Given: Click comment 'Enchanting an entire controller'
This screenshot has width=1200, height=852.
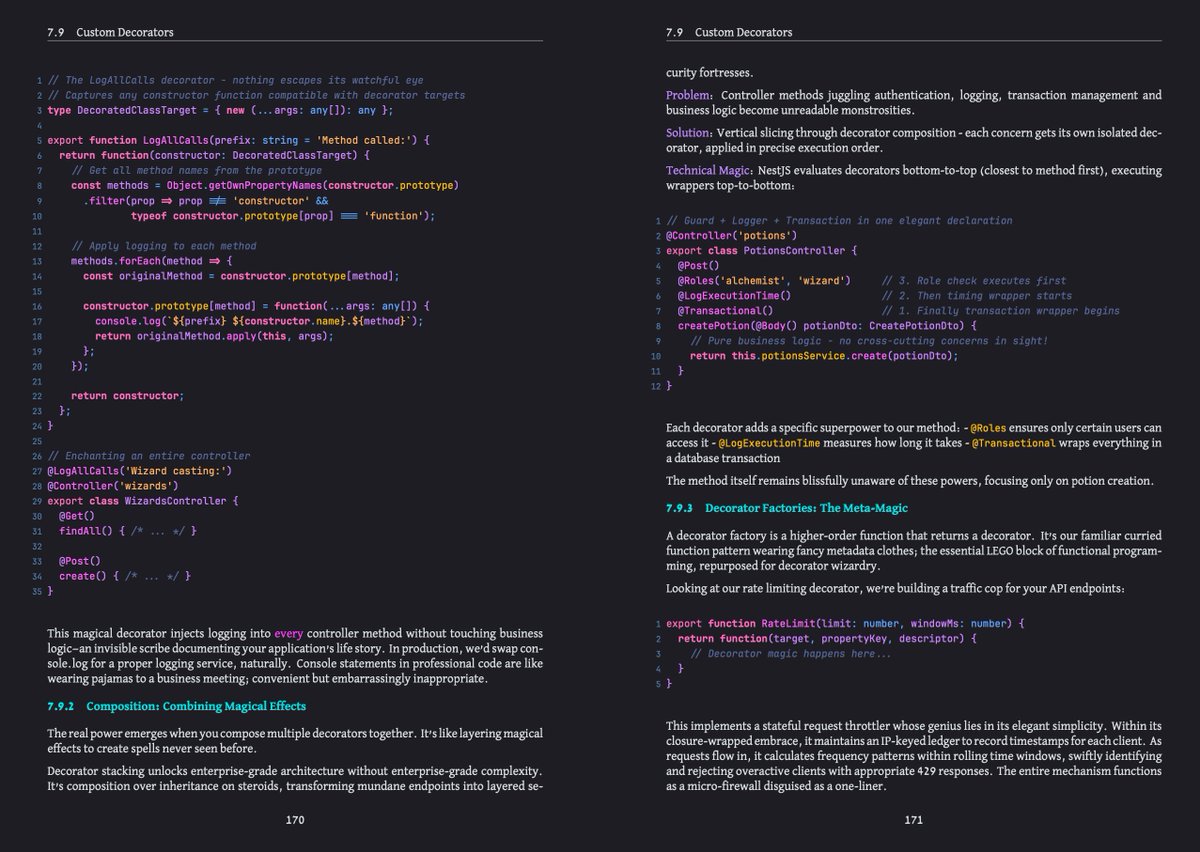Looking at the screenshot, I should tap(149, 455).
